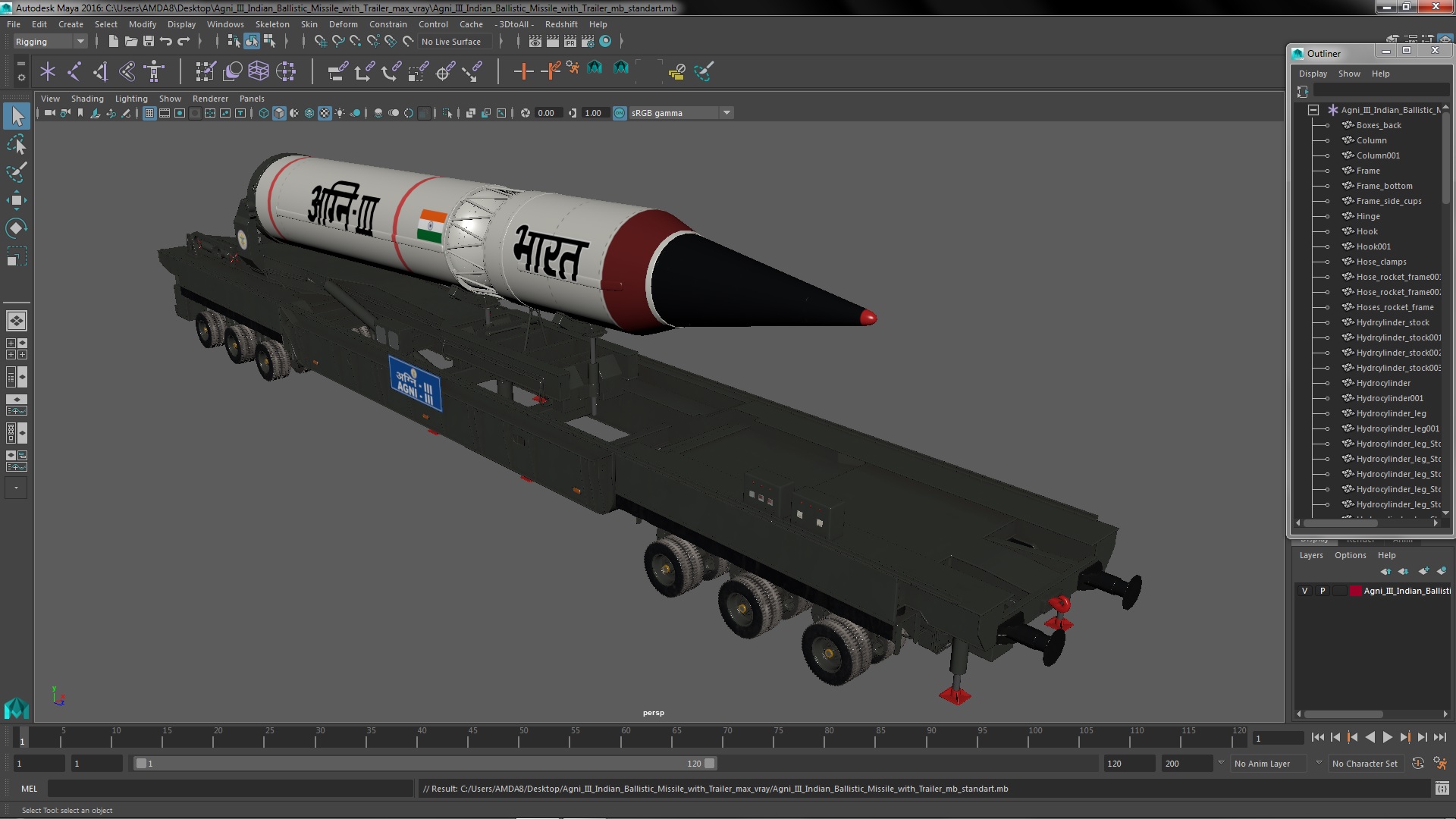Screen dimensions: 1456x819
Task: Select Hydrocylinder_leg in Outliner
Action: tap(1391, 414)
